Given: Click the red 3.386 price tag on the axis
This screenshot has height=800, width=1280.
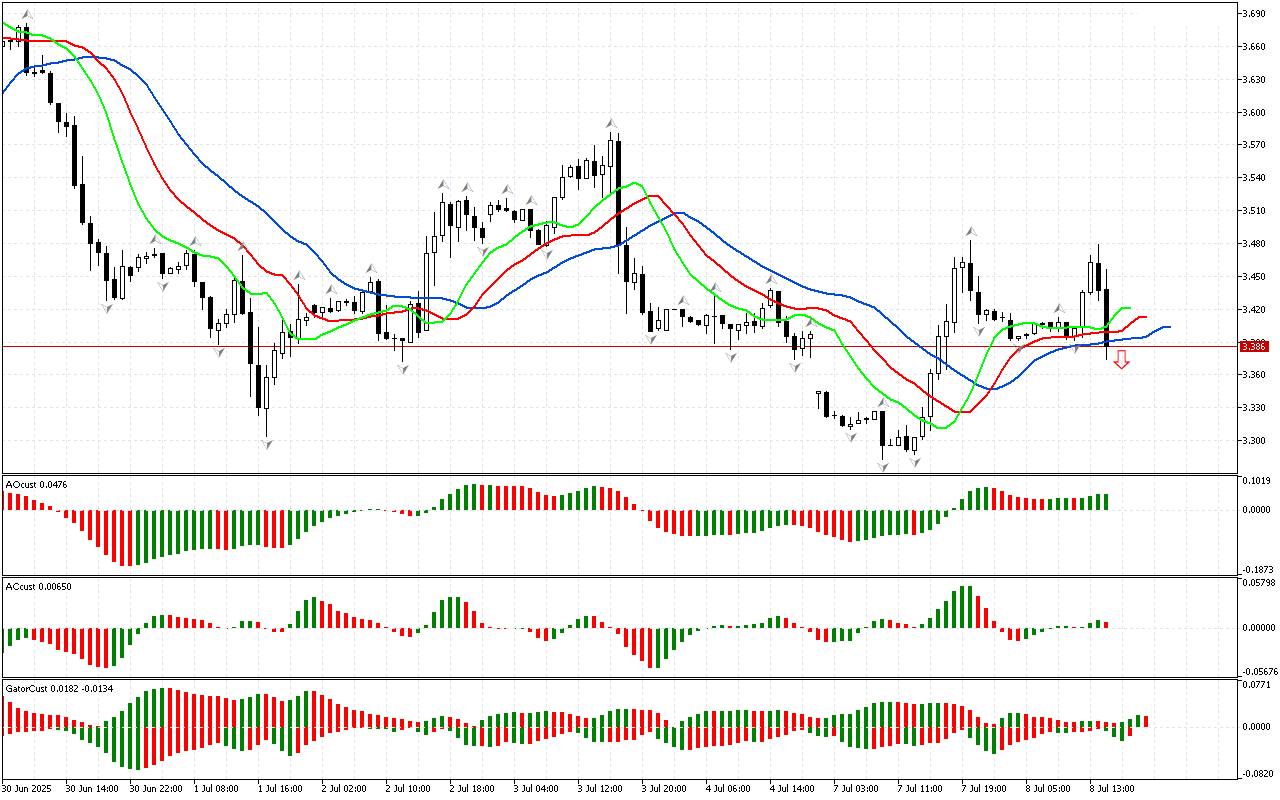Looking at the screenshot, I should tap(1254, 347).
